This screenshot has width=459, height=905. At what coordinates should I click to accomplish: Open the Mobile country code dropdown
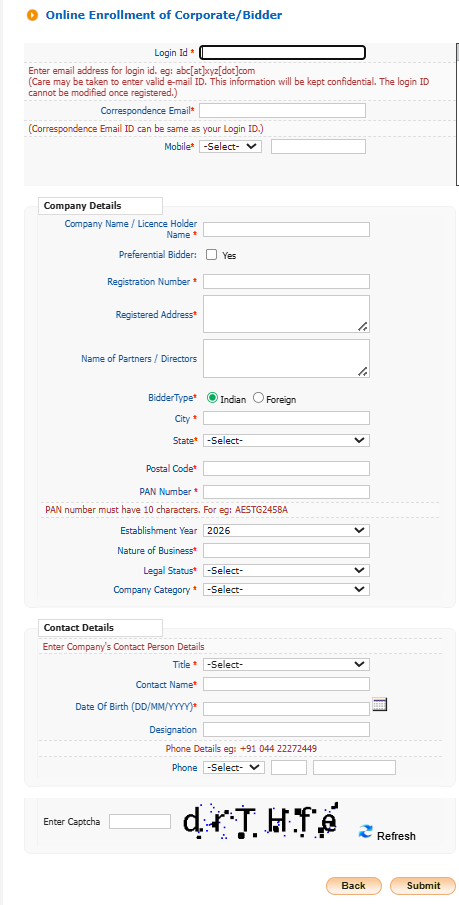click(x=230, y=147)
